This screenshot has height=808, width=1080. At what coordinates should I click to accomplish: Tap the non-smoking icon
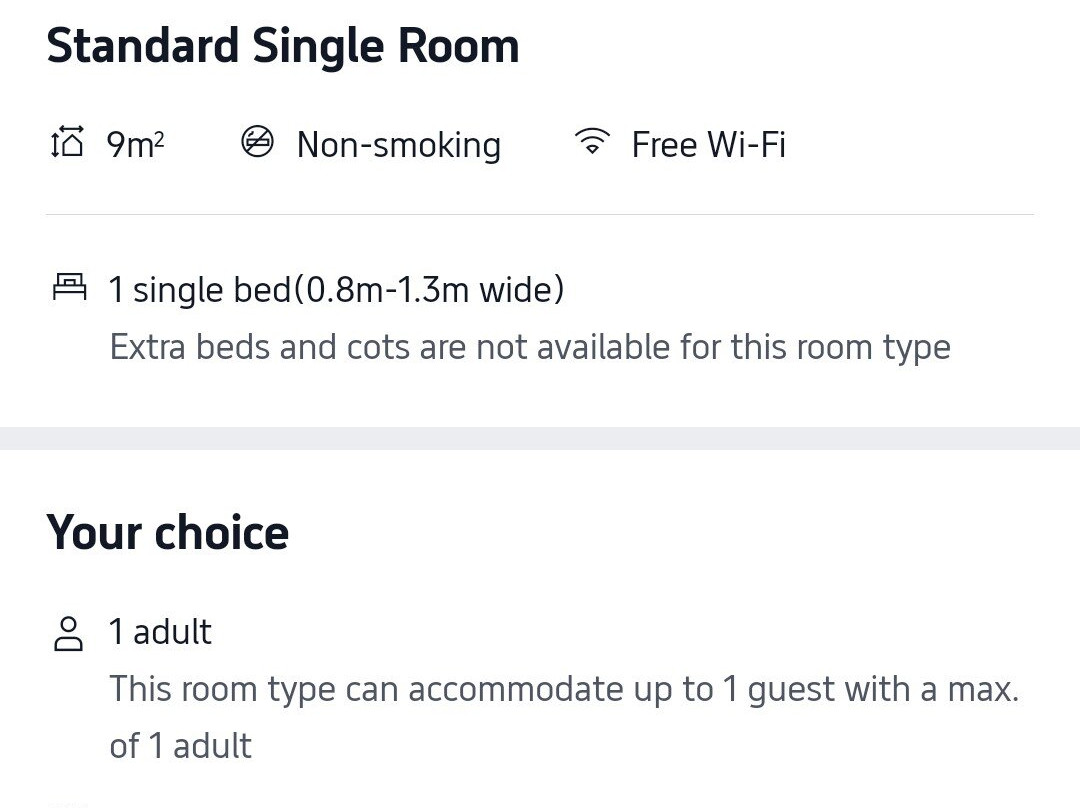tap(257, 143)
